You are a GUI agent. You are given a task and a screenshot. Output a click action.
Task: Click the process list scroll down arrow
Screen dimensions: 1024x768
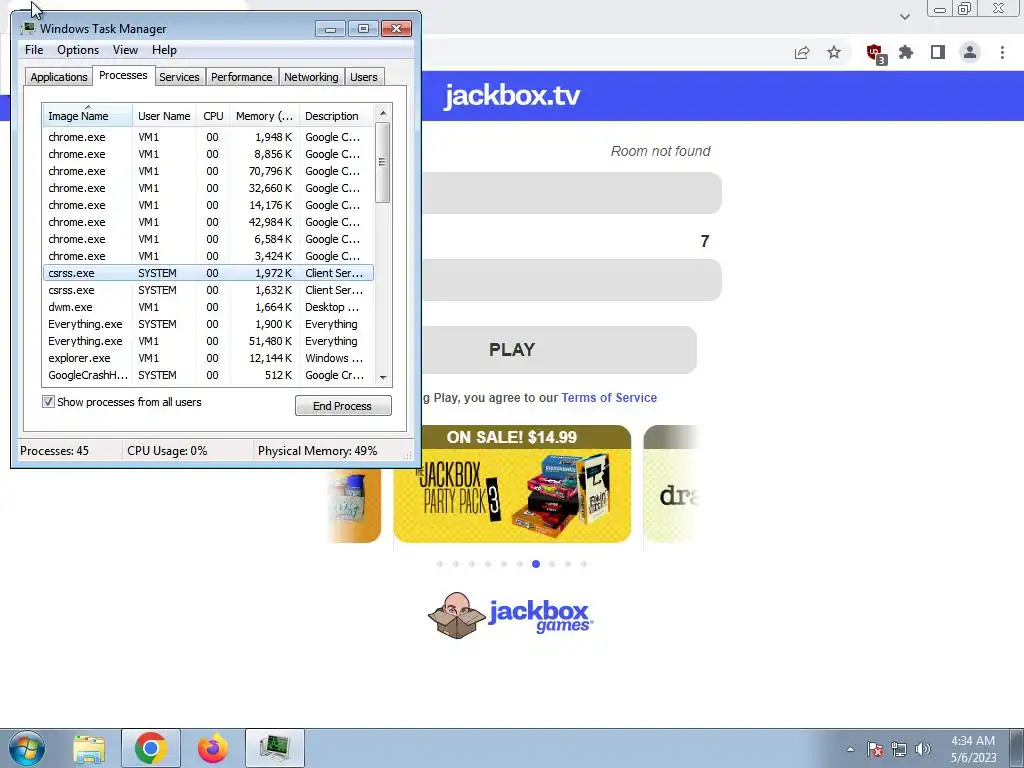383,377
